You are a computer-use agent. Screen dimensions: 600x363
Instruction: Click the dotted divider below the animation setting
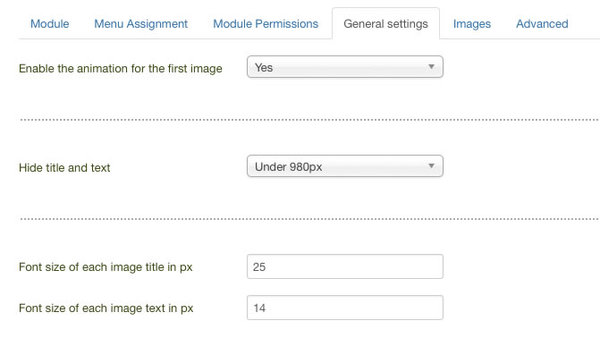pos(309,120)
